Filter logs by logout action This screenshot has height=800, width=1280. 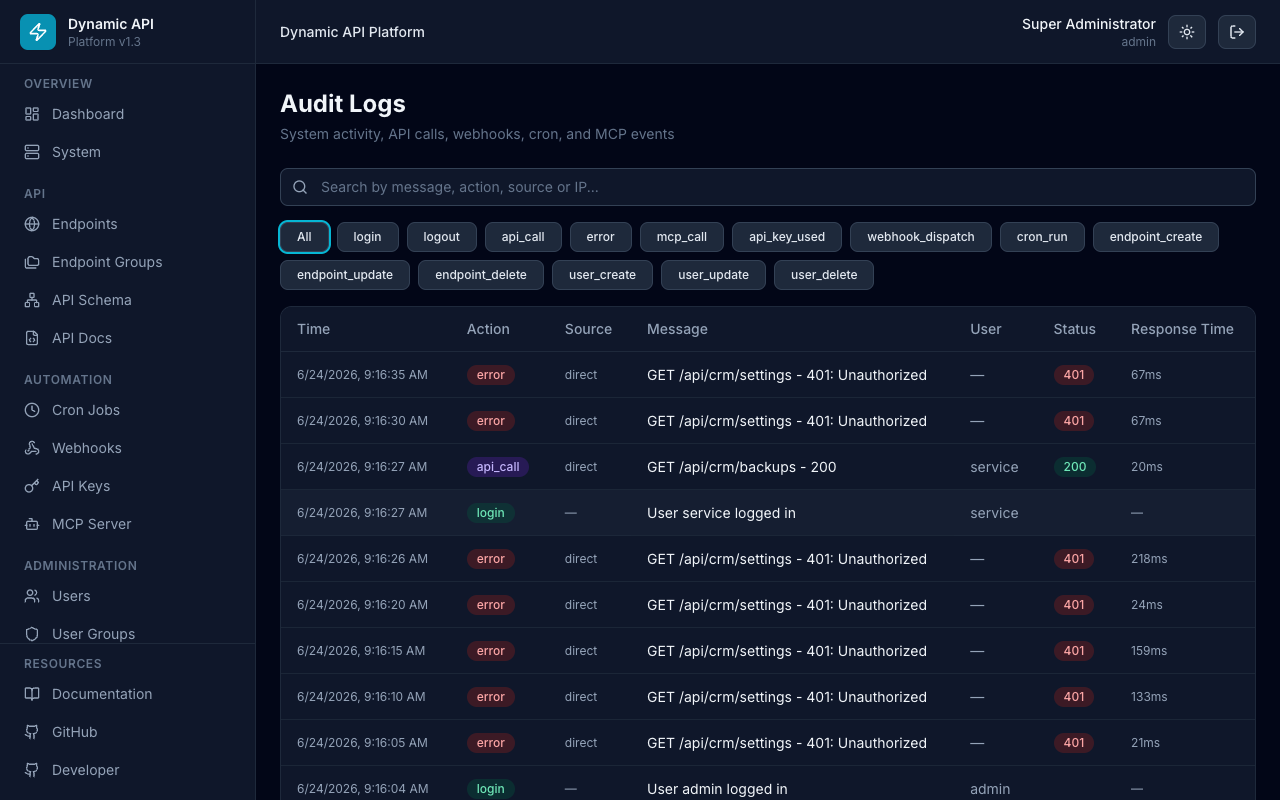click(441, 237)
